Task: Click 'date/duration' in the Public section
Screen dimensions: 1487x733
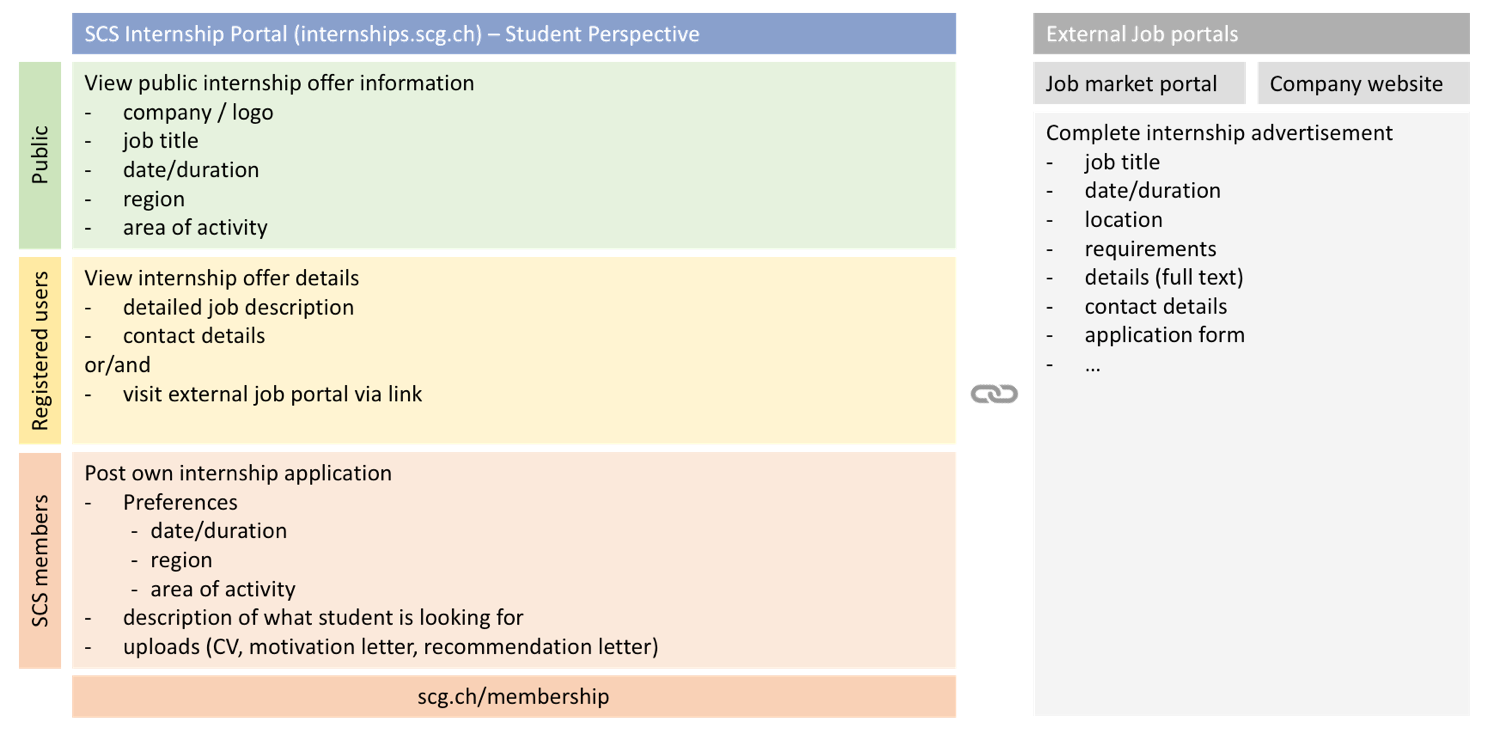Action: point(191,170)
